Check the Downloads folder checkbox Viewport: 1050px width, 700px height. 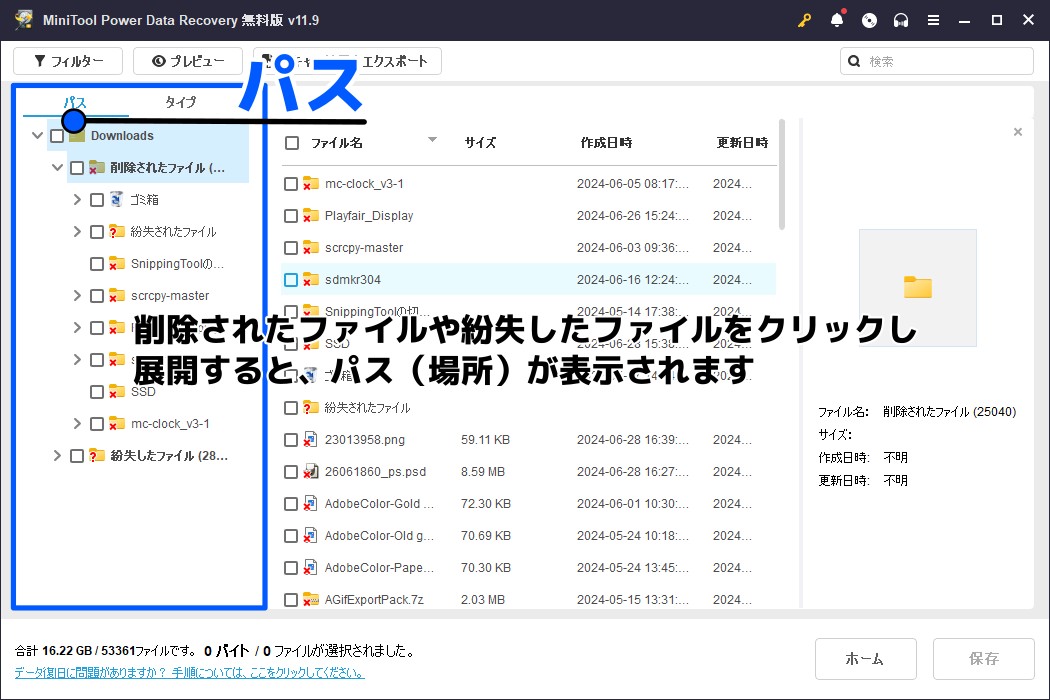click(56, 135)
